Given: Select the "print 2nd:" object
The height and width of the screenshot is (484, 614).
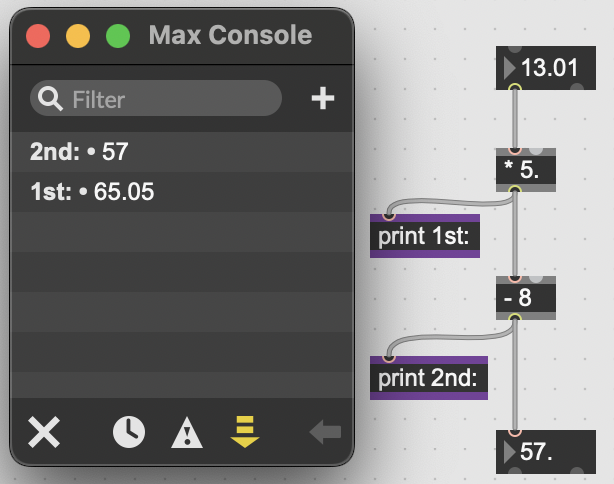Looking at the screenshot, I should click(428, 378).
